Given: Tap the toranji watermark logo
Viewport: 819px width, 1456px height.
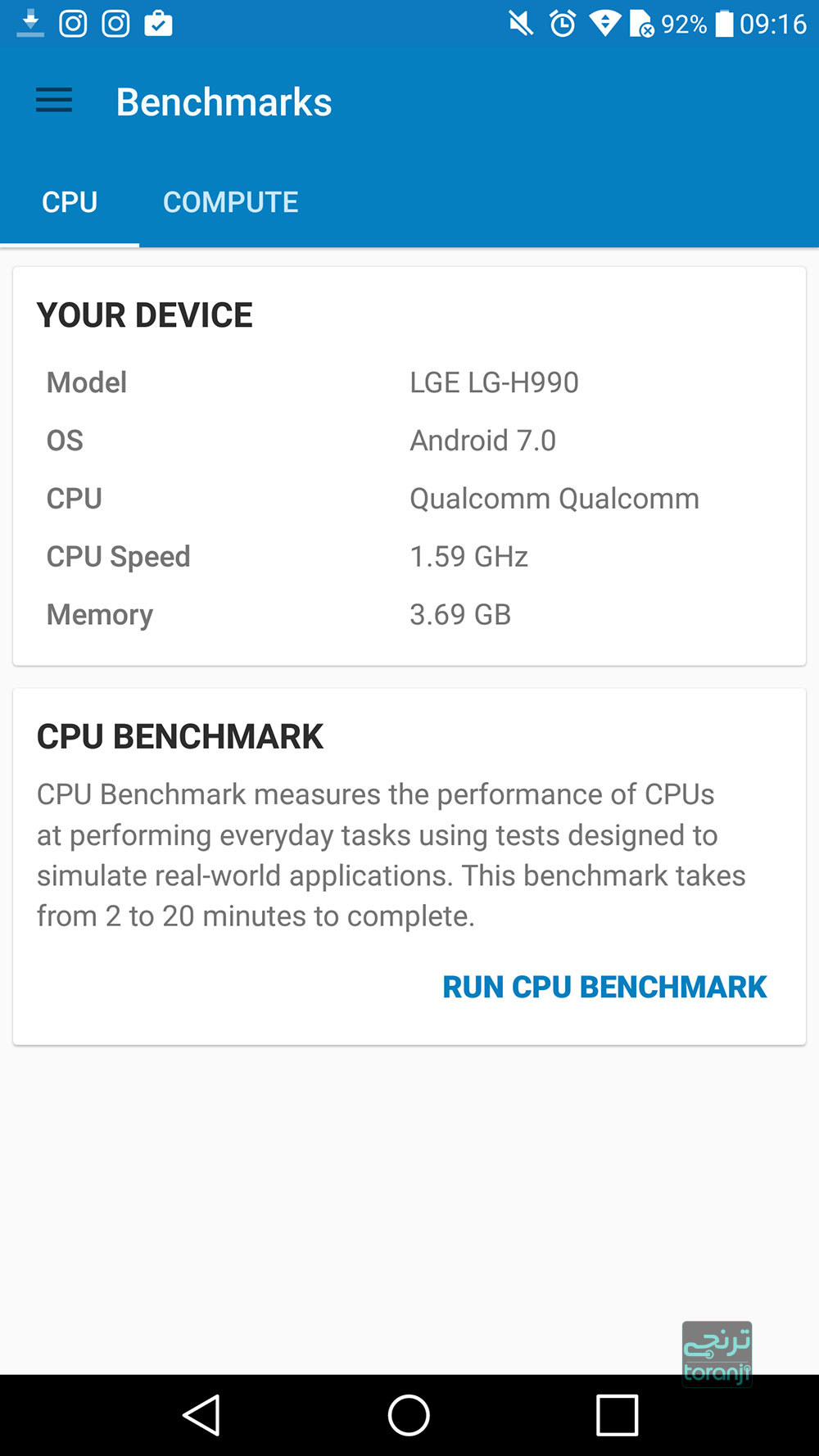Looking at the screenshot, I should point(717,1354).
